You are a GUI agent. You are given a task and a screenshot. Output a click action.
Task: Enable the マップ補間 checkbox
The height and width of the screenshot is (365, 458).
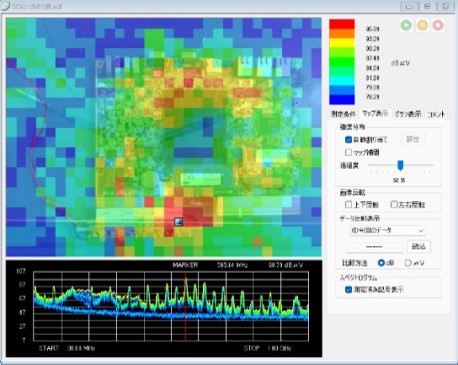click(348, 152)
